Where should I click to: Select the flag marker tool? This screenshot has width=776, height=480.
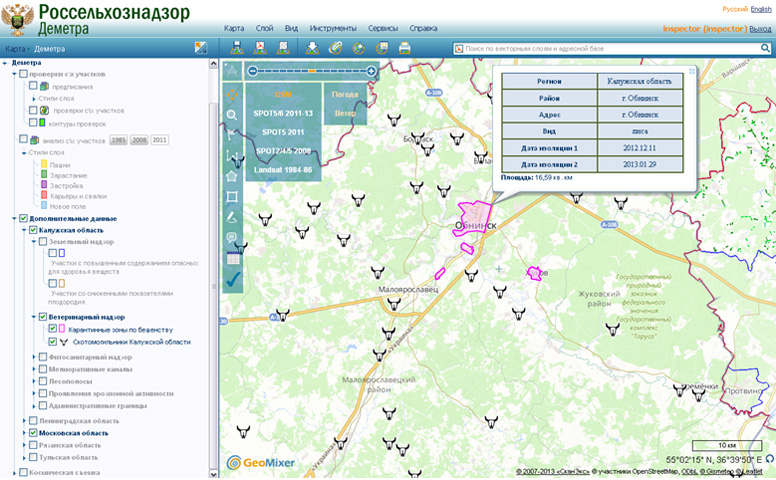(232, 135)
